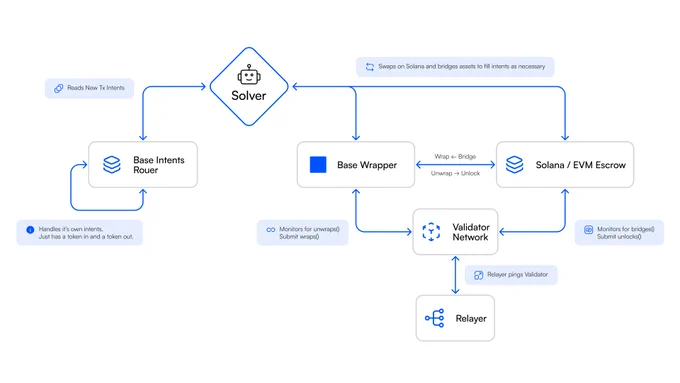680x383 pixels.
Task: Click the Solver title text
Action: 248,95
